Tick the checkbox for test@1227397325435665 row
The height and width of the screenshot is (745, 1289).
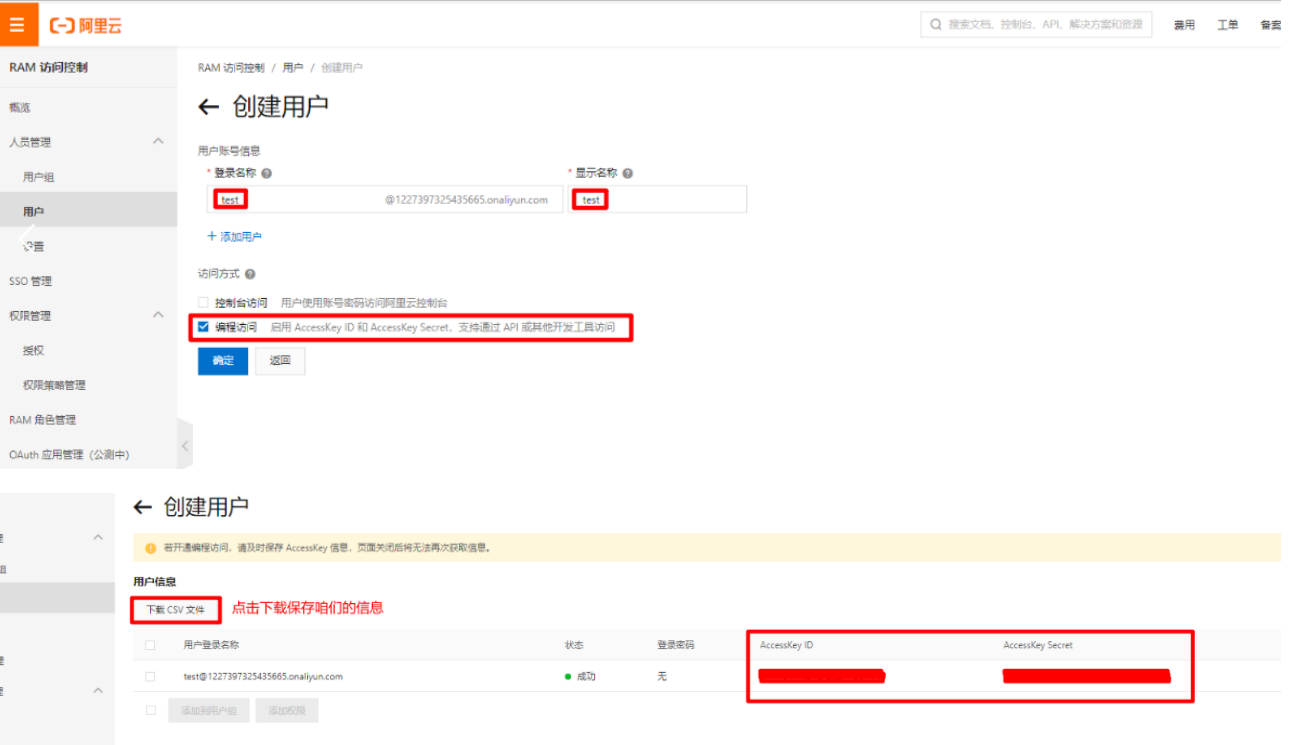150,677
